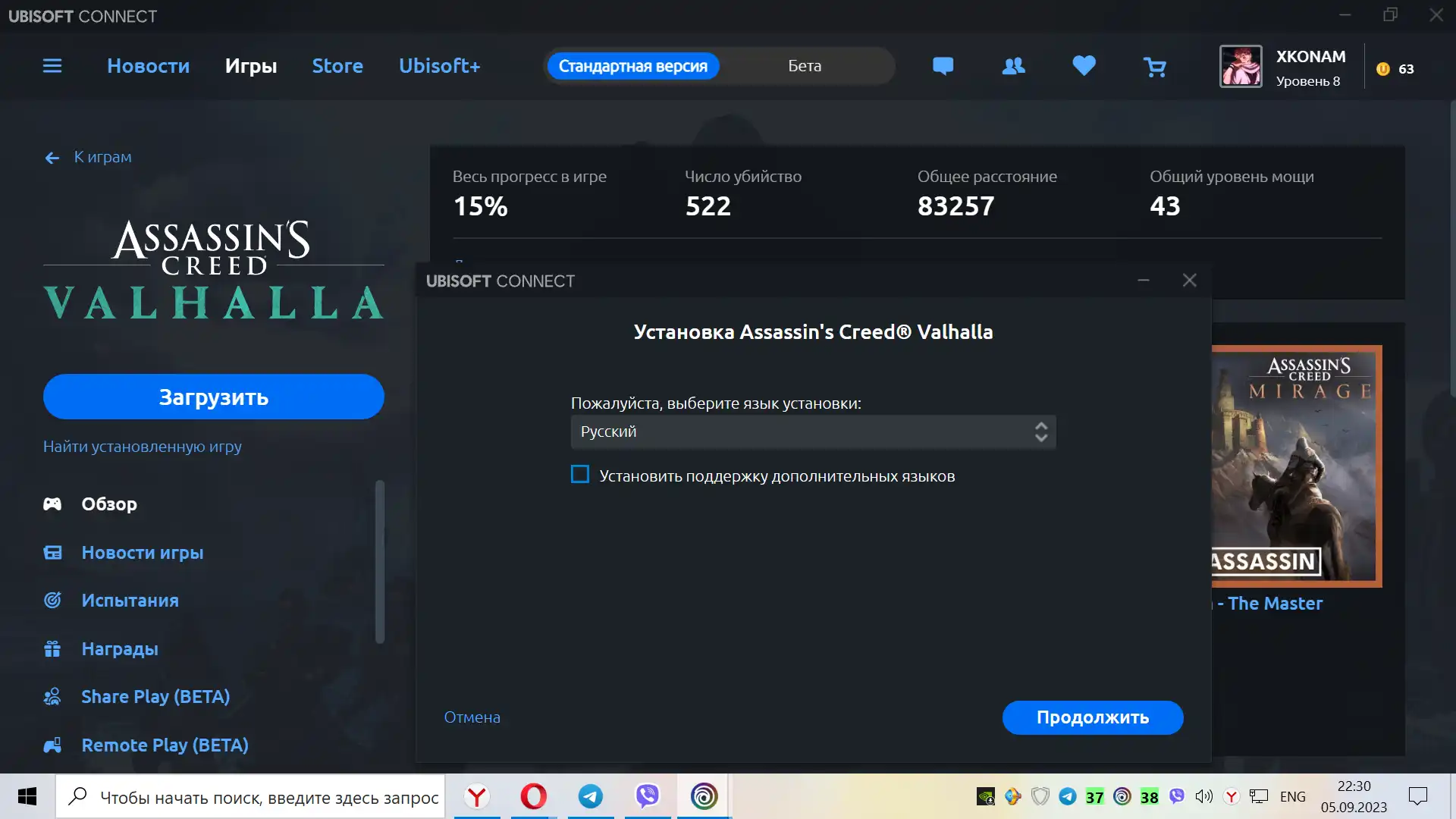This screenshot has height=819, width=1456.
Task: Click the green 37 temperature tray icon
Action: coord(1095,797)
